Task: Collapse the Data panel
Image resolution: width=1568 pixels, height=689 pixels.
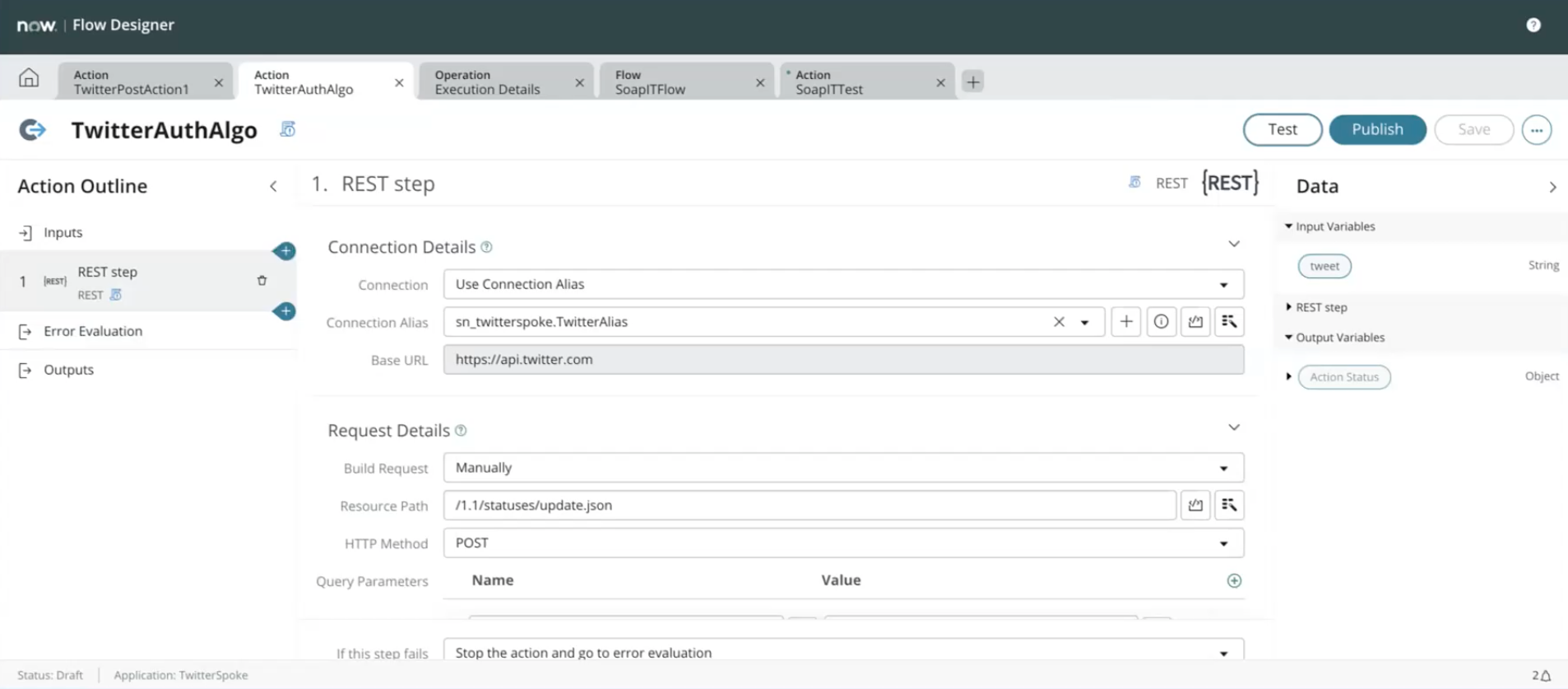Action: pos(1552,187)
